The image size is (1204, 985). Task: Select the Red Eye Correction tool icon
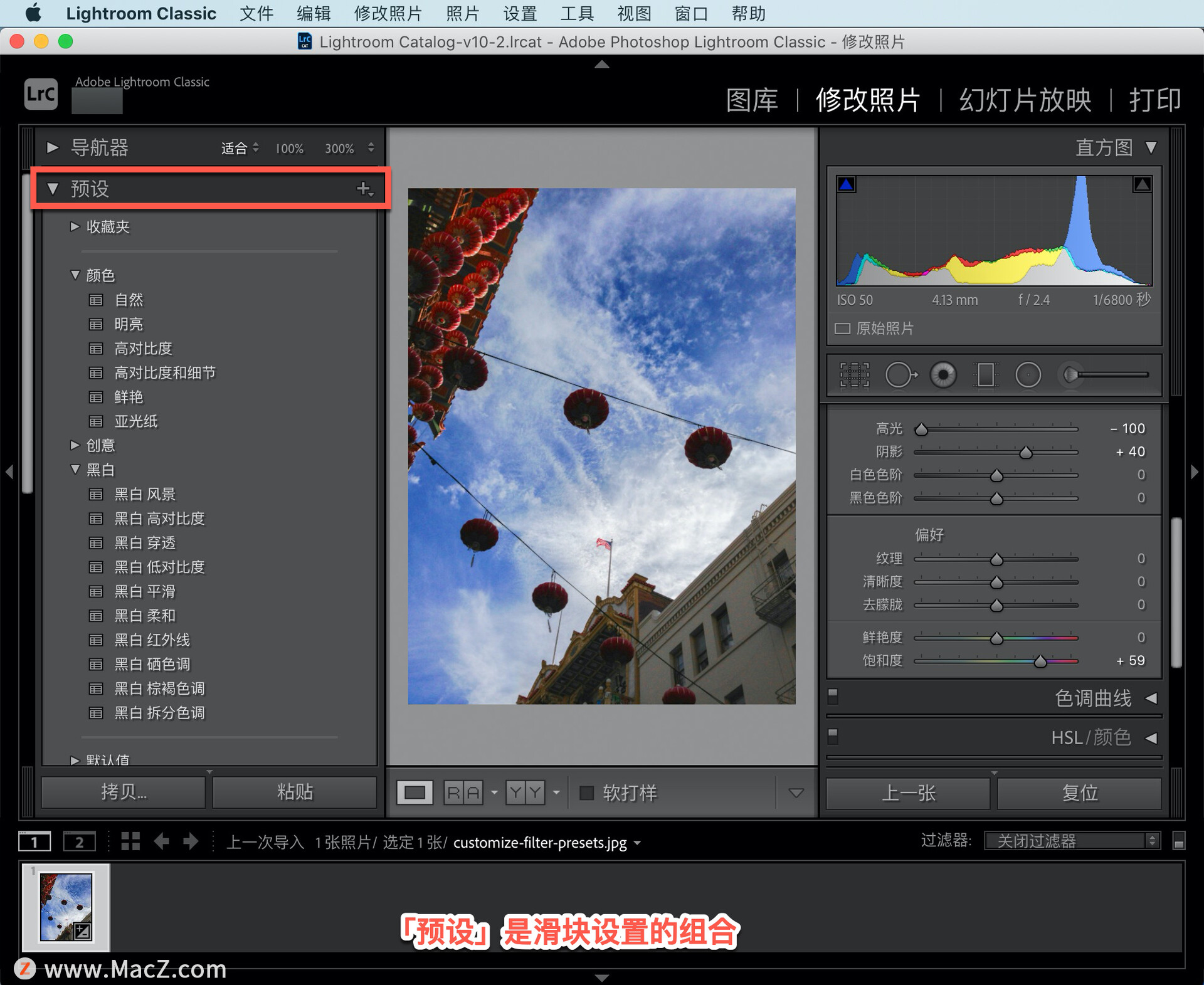943,375
